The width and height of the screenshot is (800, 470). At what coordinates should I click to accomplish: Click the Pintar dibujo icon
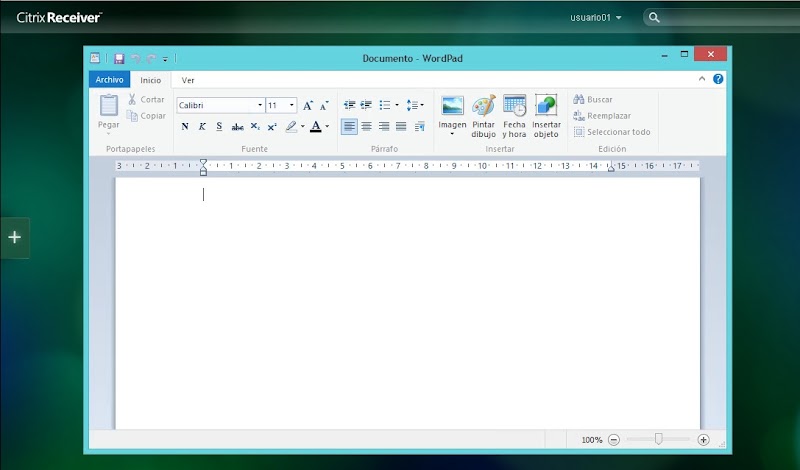(x=483, y=106)
